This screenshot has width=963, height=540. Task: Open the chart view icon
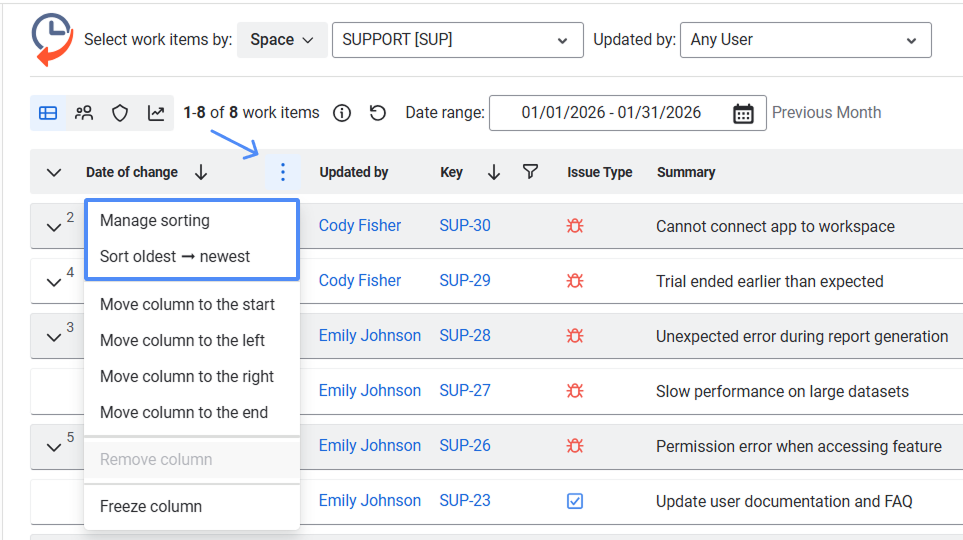[156, 113]
